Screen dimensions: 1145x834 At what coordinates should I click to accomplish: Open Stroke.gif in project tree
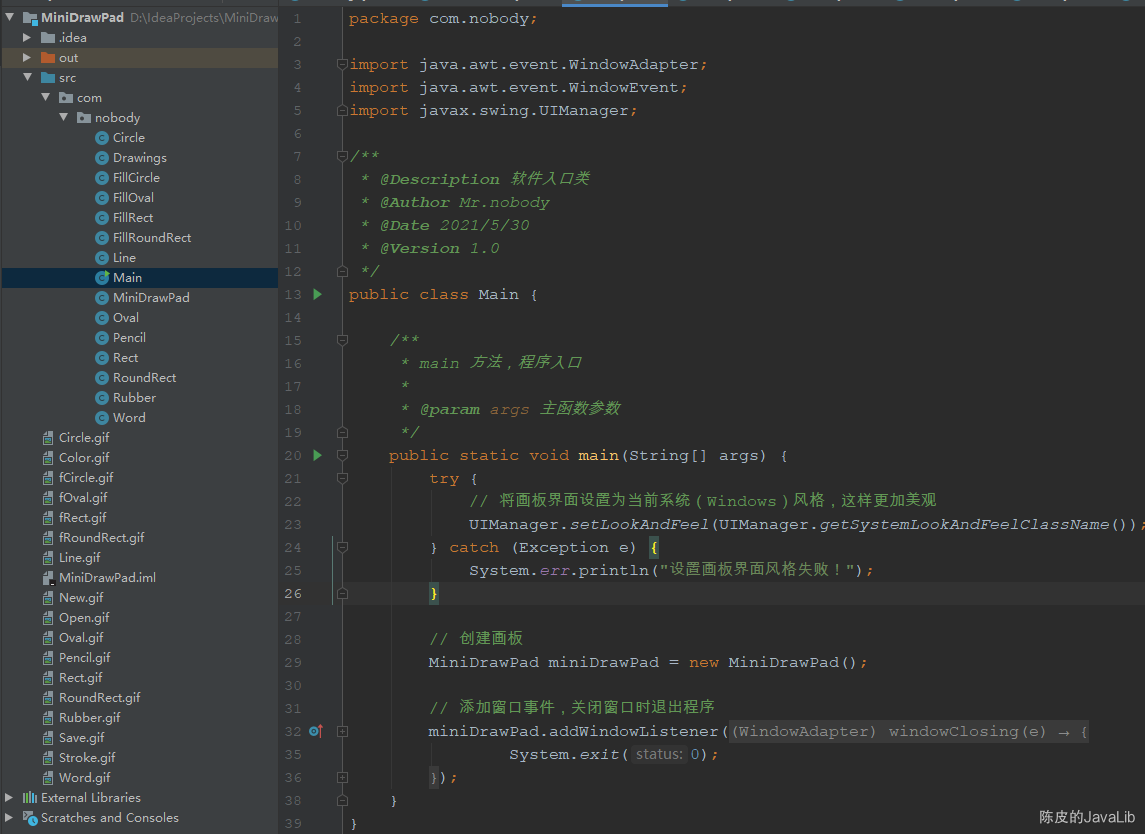click(x=87, y=758)
